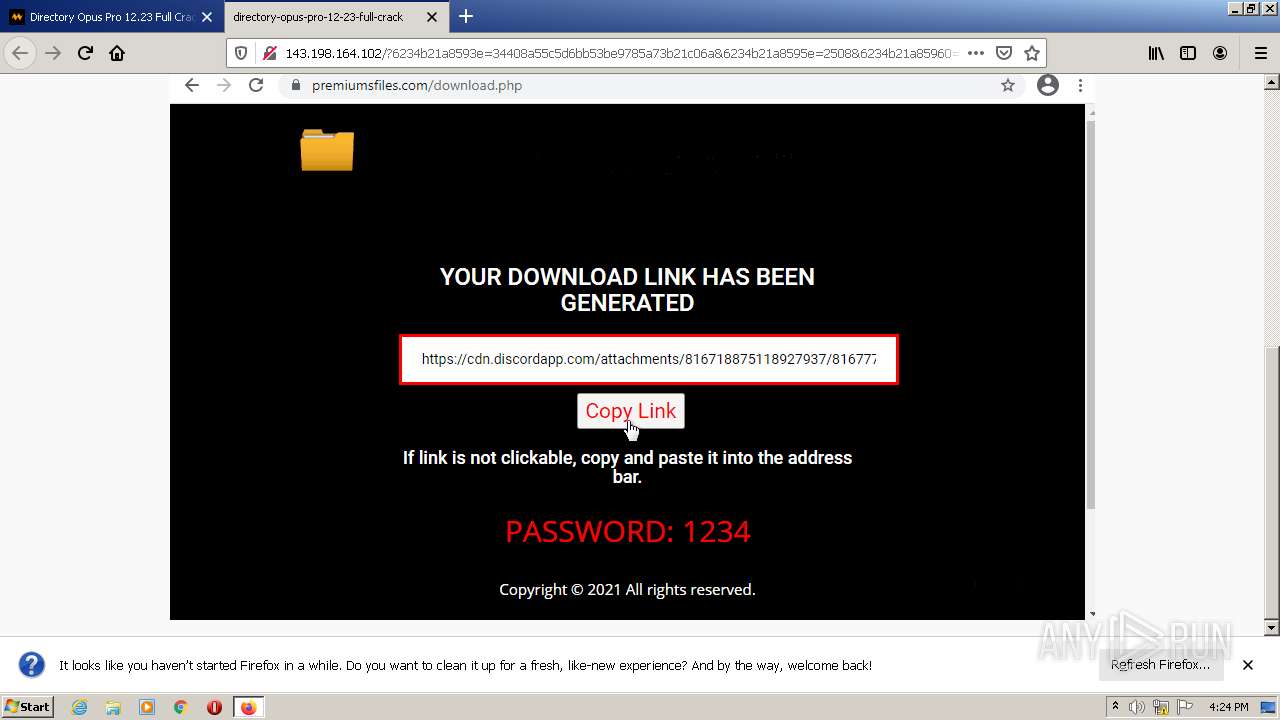Launch Google Chrome from taskbar
The image size is (1280, 720).
click(181, 707)
